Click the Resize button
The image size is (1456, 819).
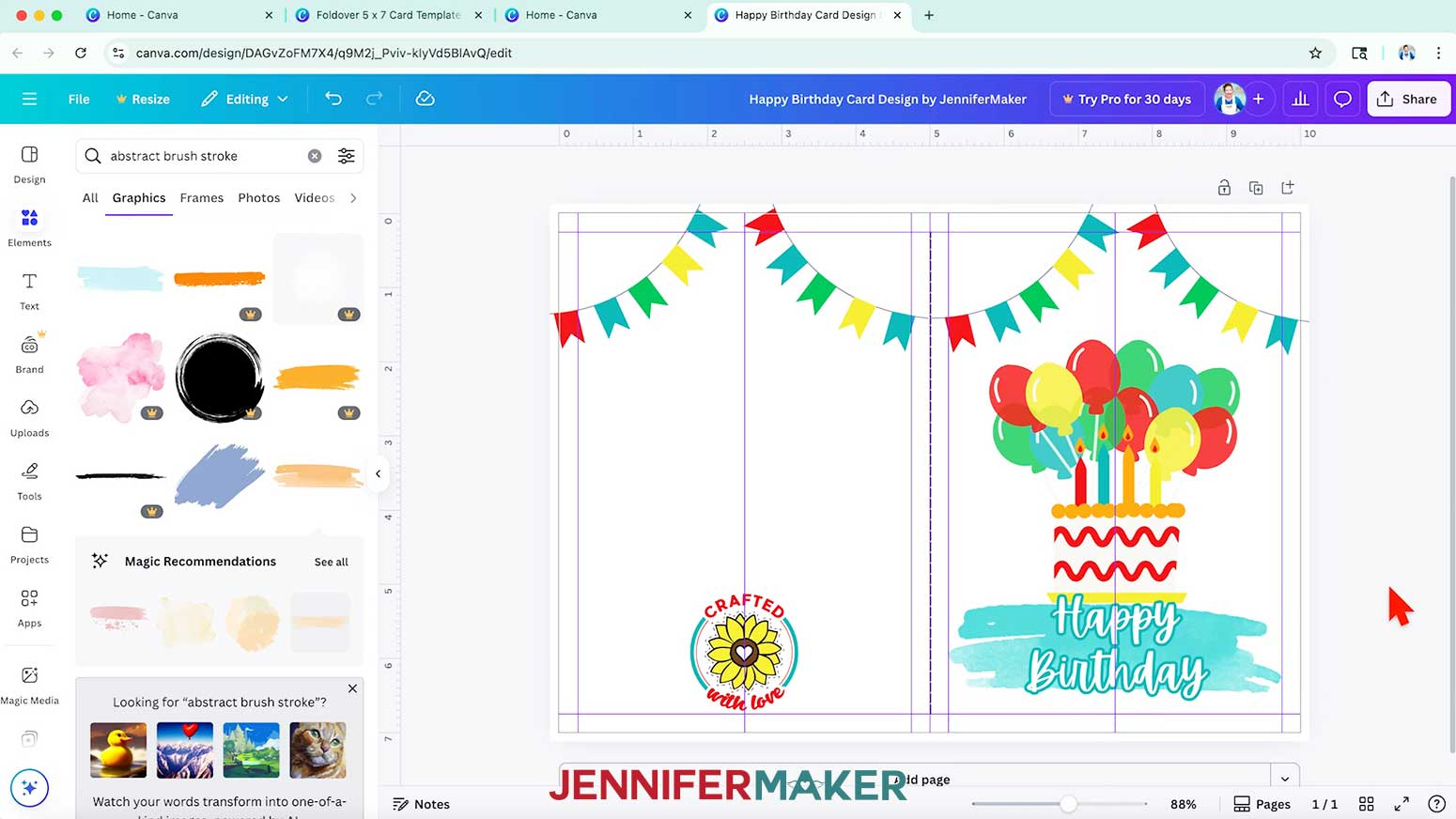(143, 99)
